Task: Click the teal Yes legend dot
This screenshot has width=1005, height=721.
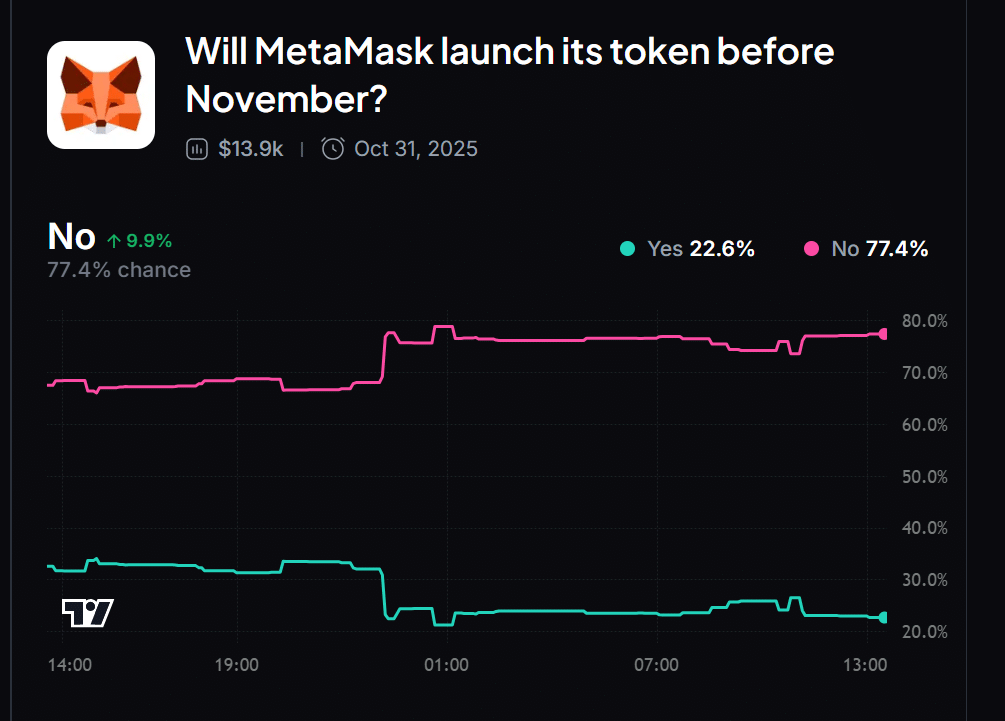Action: click(627, 249)
